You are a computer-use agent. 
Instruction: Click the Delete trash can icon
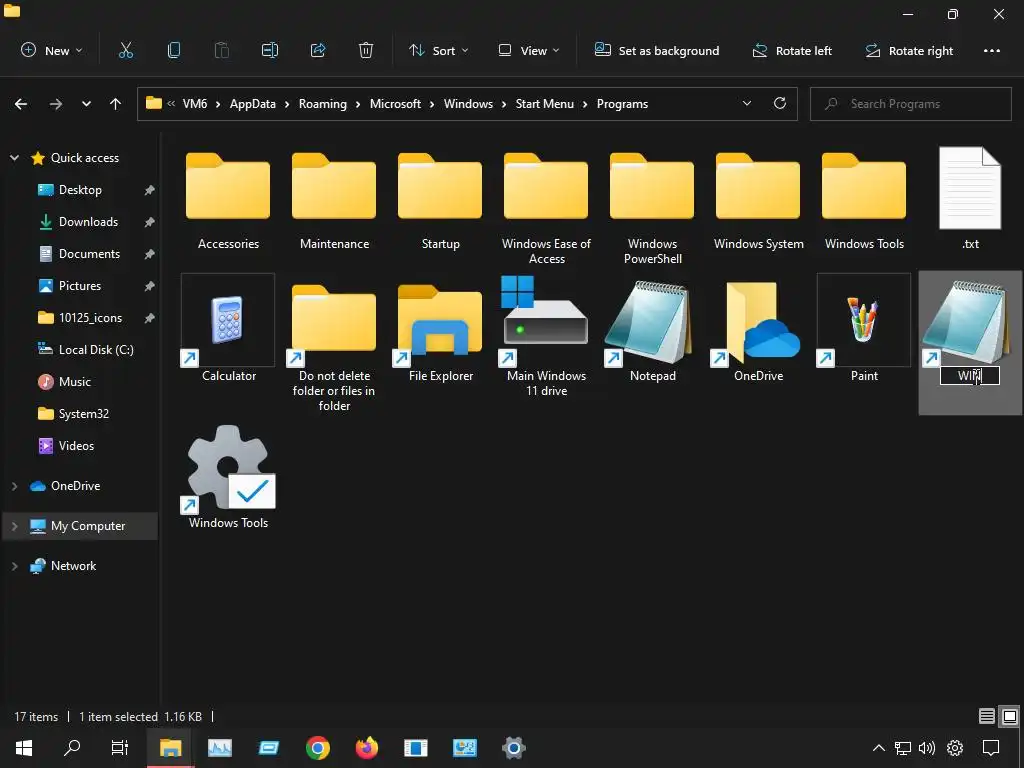pos(366,50)
